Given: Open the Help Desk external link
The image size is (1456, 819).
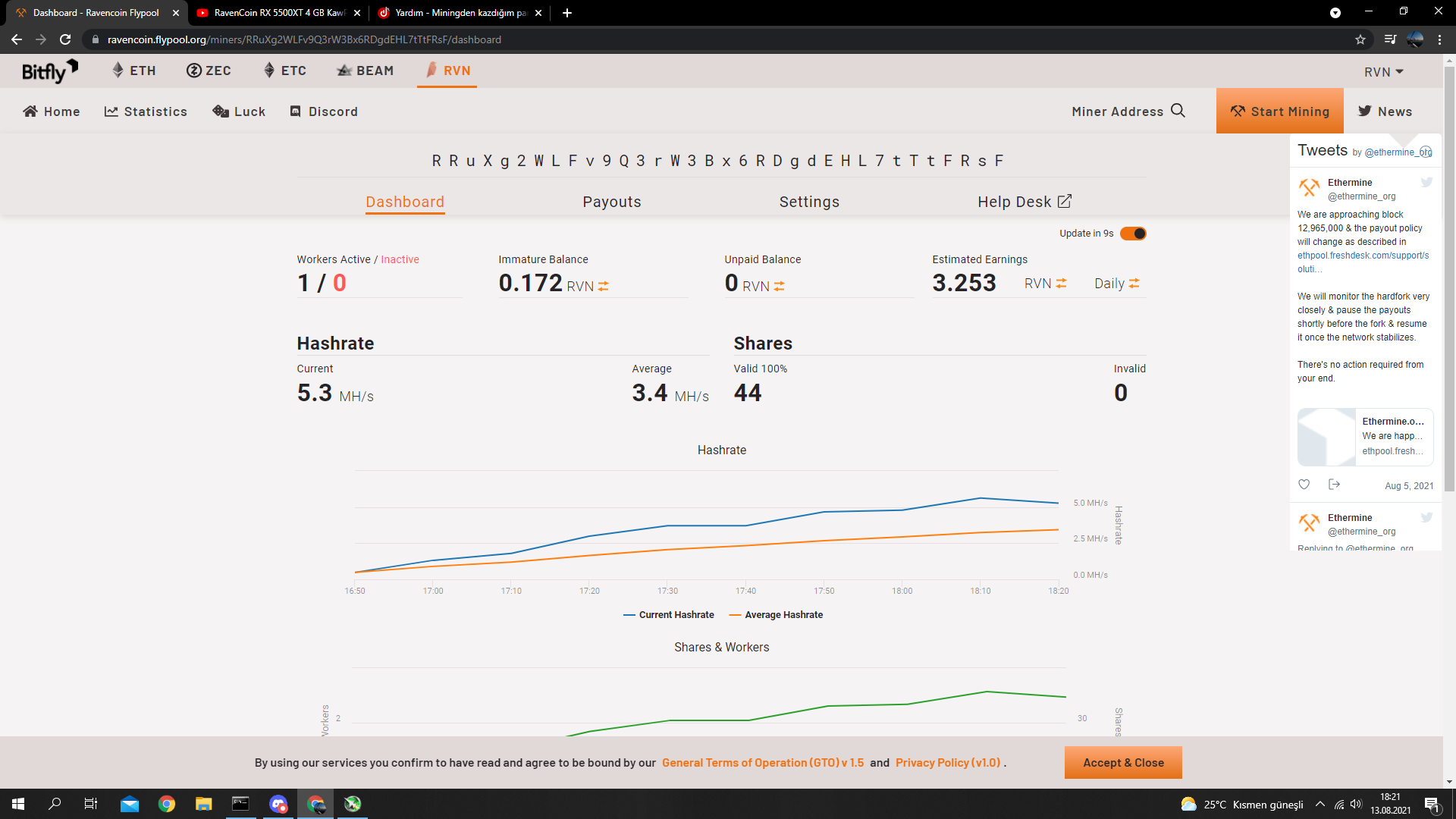Looking at the screenshot, I should 1025,202.
